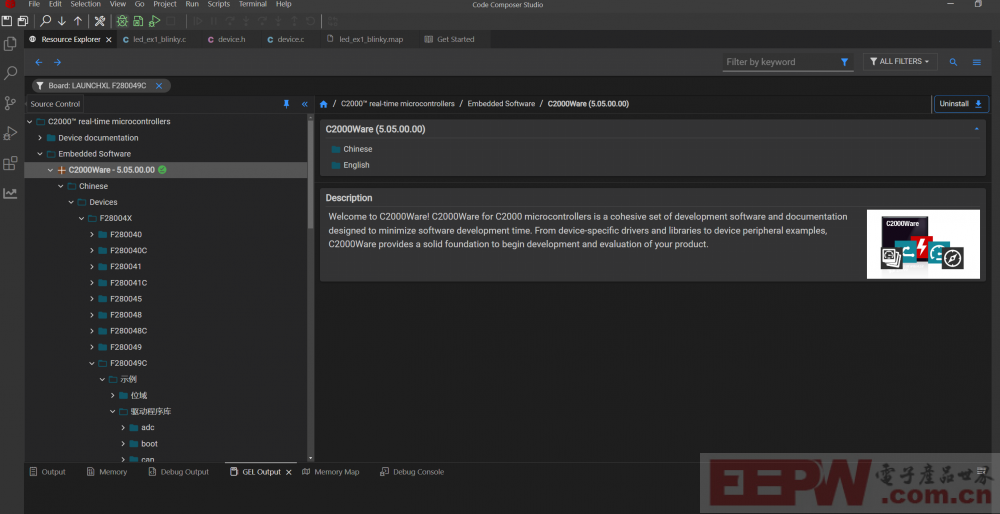This screenshot has height=514, width=1000.
Task: Expand the adc folder node
Action: [123, 427]
